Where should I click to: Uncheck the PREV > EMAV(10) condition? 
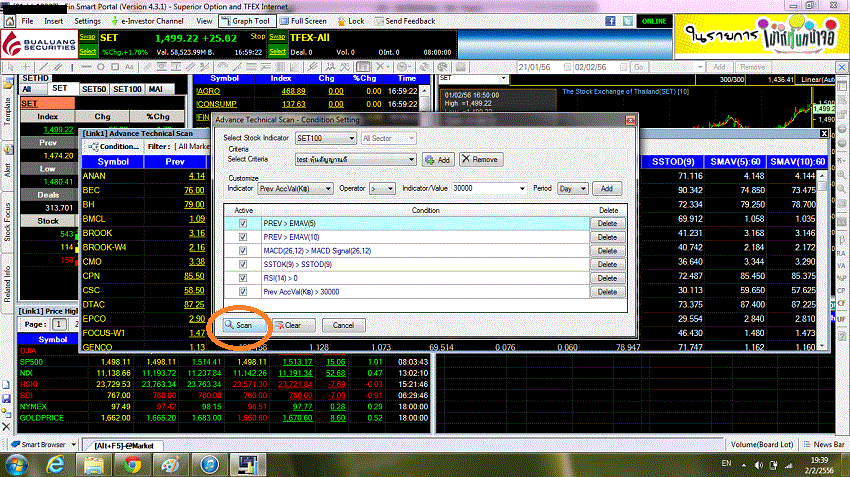(243, 237)
